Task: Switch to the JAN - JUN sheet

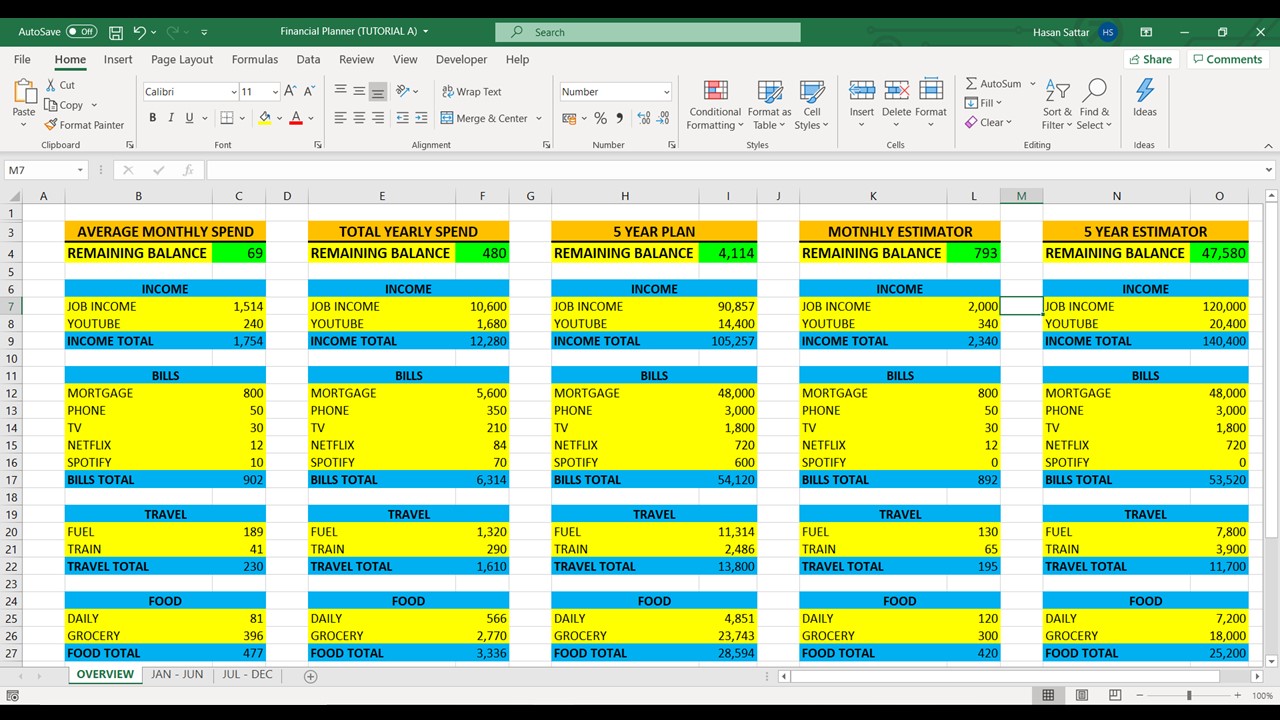Action: pyautogui.click(x=177, y=675)
